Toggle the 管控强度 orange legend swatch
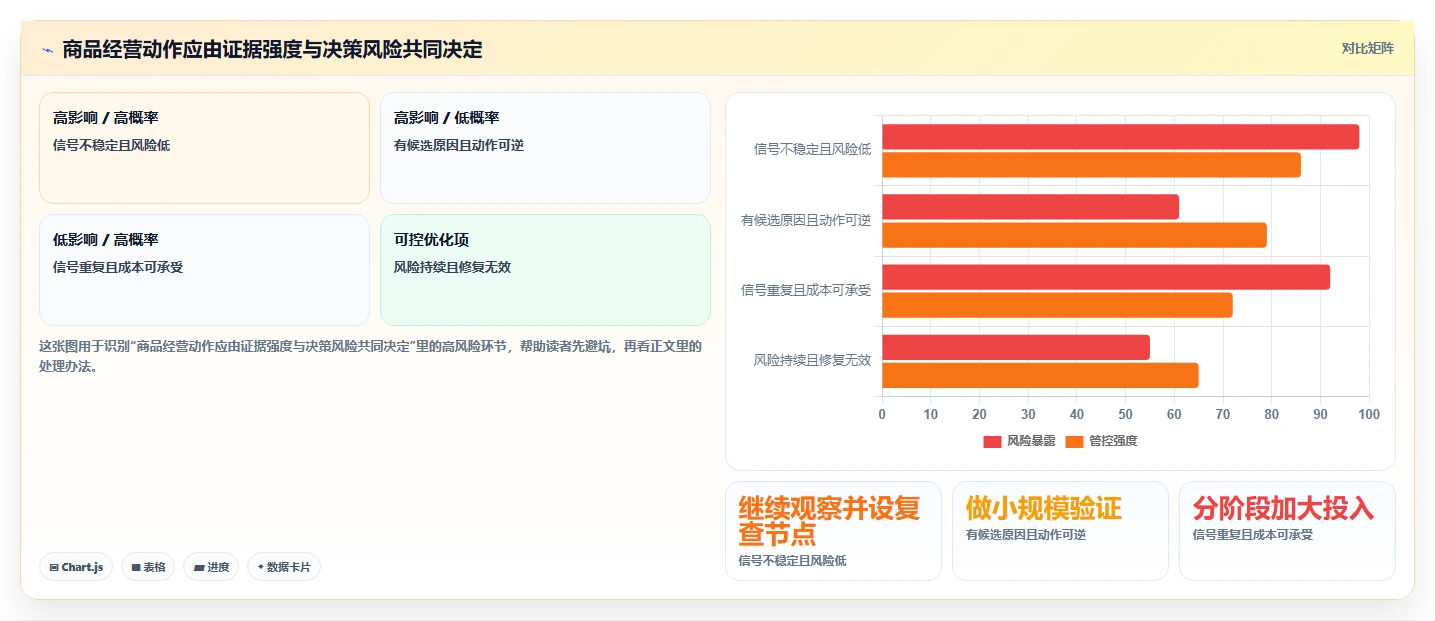This screenshot has width=1435, height=621. pyautogui.click(x=1074, y=441)
